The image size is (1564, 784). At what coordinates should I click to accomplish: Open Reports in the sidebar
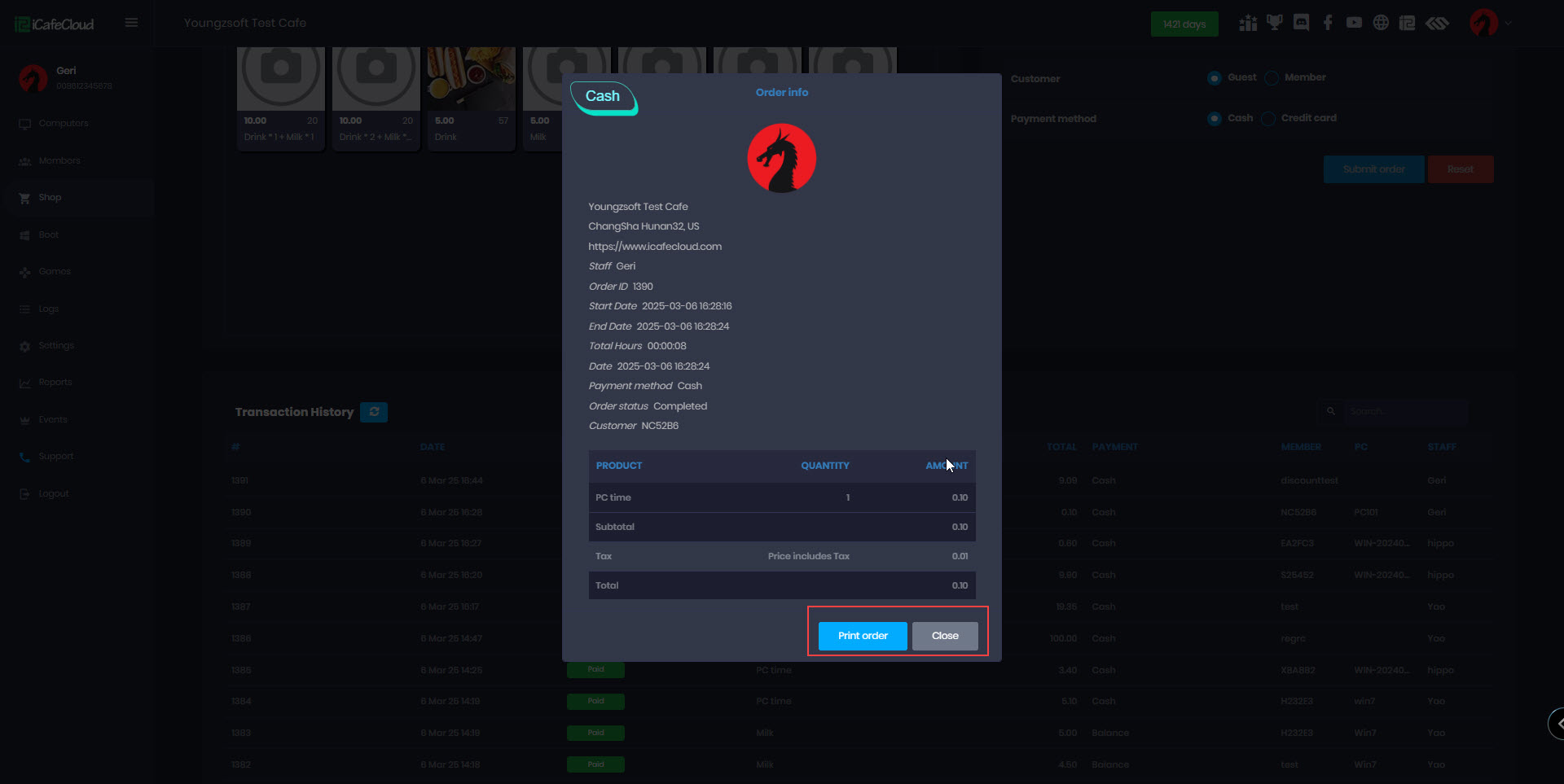(55, 383)
